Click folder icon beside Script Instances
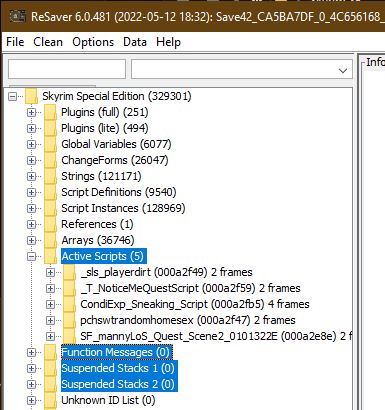The height and width of the screenshot is (410, 385). pyautogui.click(x=50, y=208)
